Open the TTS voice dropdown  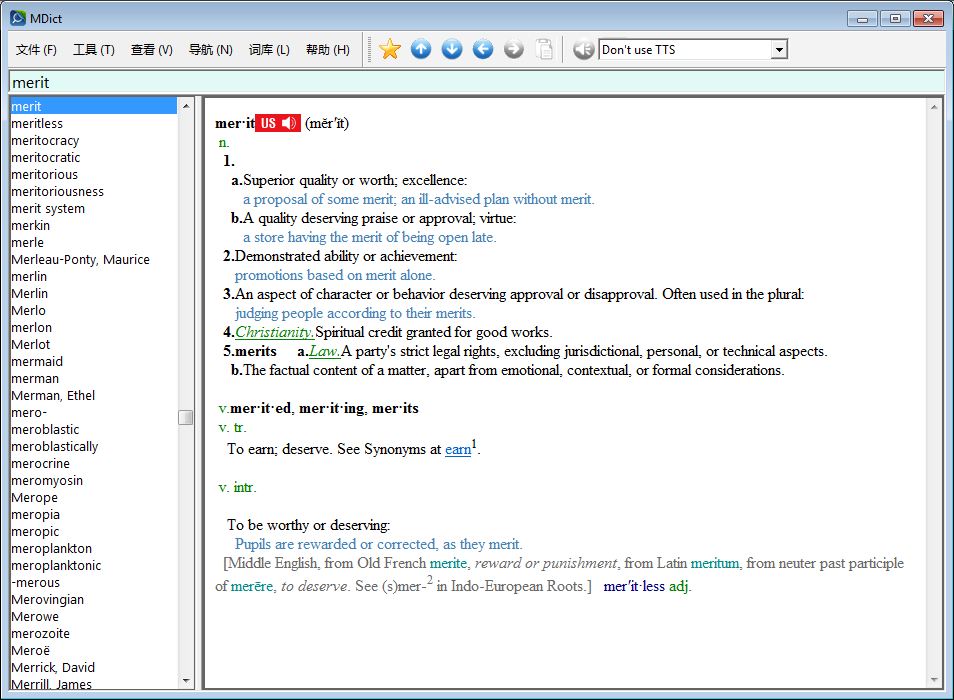tap(779, 50)
